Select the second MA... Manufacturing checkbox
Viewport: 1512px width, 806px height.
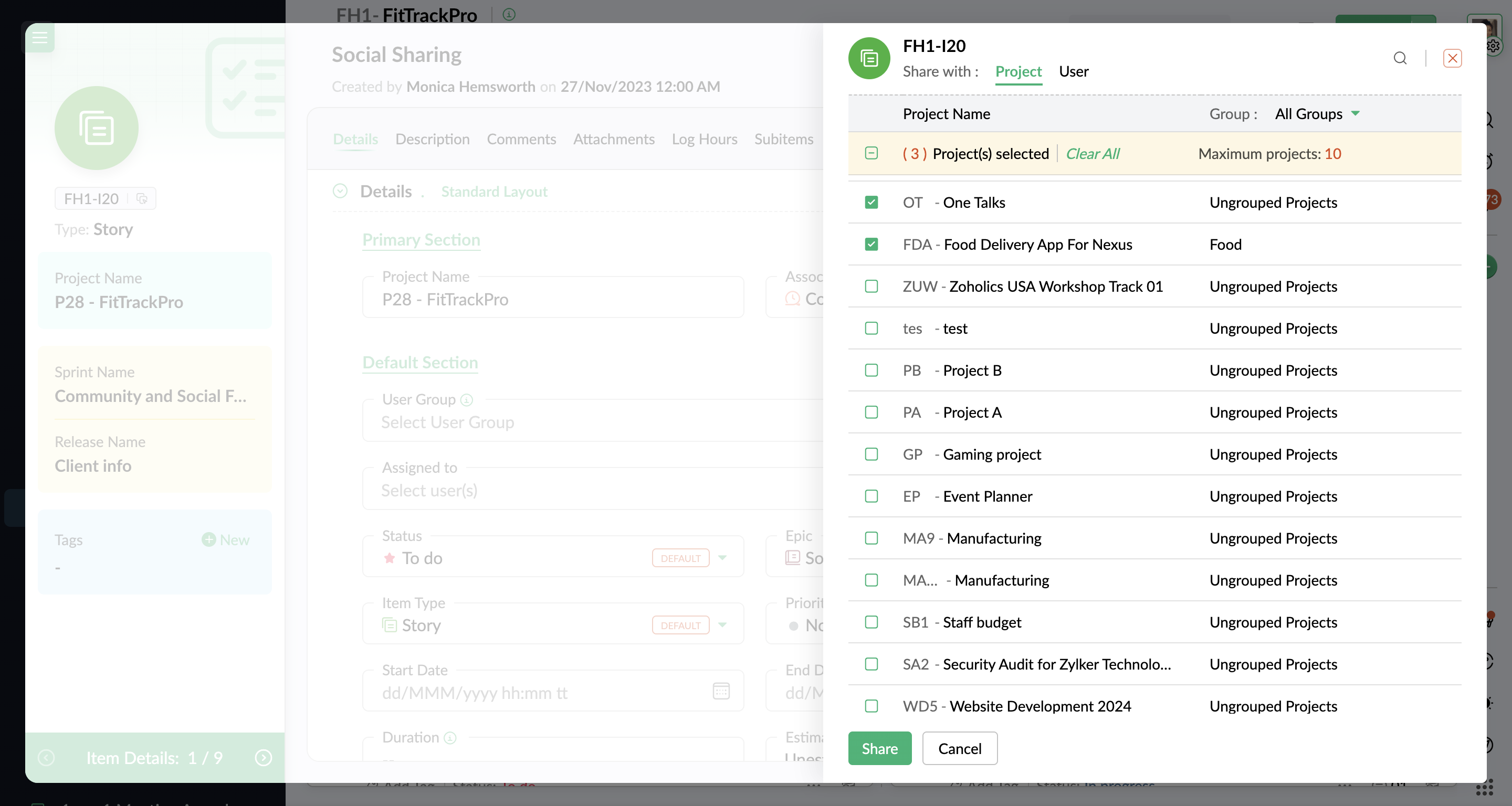click(871, 580)
